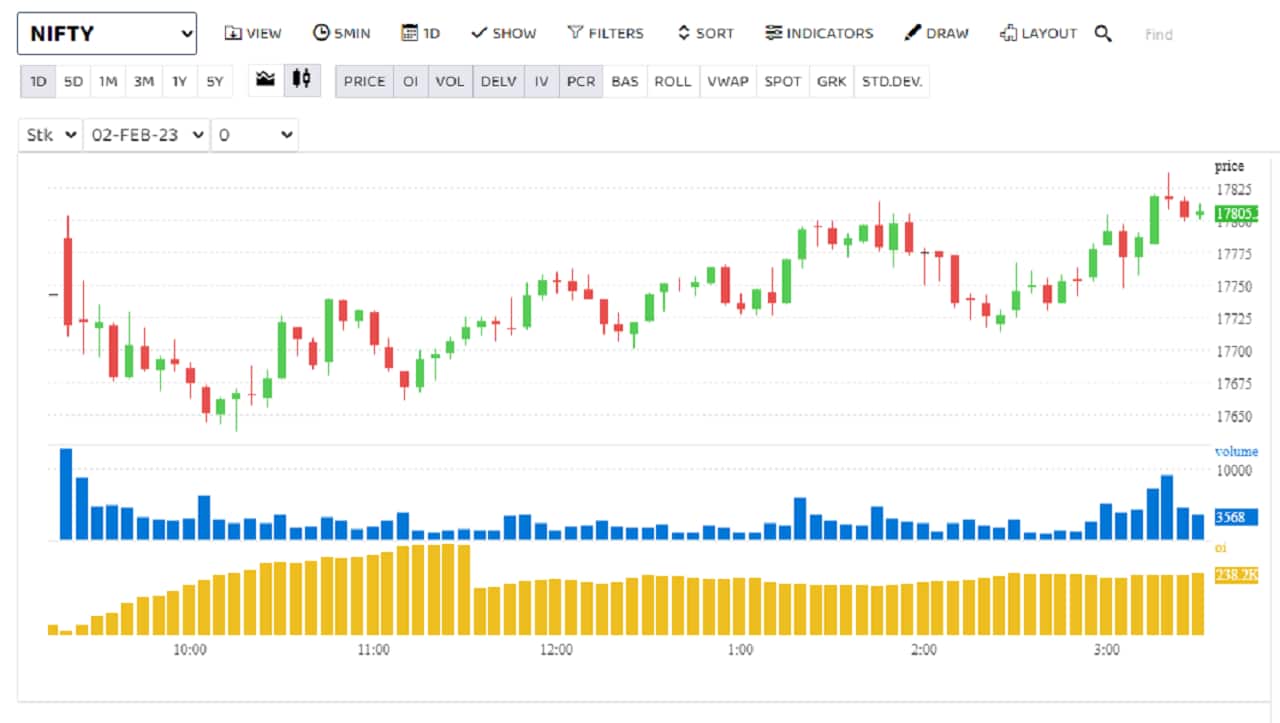Screen dimensions: 1280x723
Task: Click the 17775 price axis label
Action: (1233, 254)
